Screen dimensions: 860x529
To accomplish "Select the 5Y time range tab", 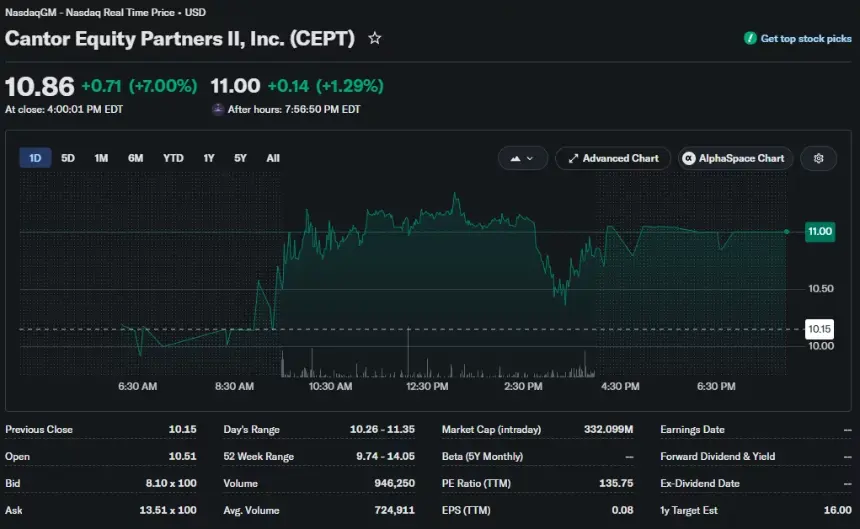I will (240, 158).
